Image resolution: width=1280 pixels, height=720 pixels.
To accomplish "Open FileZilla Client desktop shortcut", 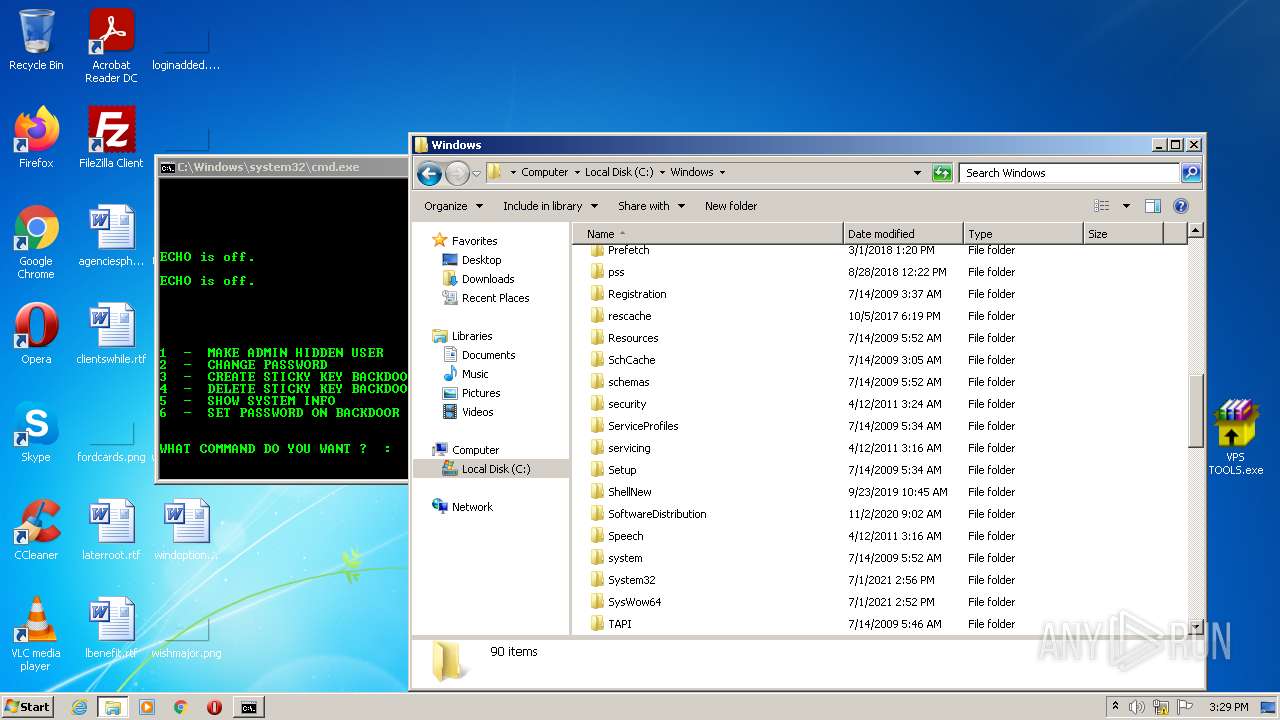I will pyautogui.click(x=111, y=137).
